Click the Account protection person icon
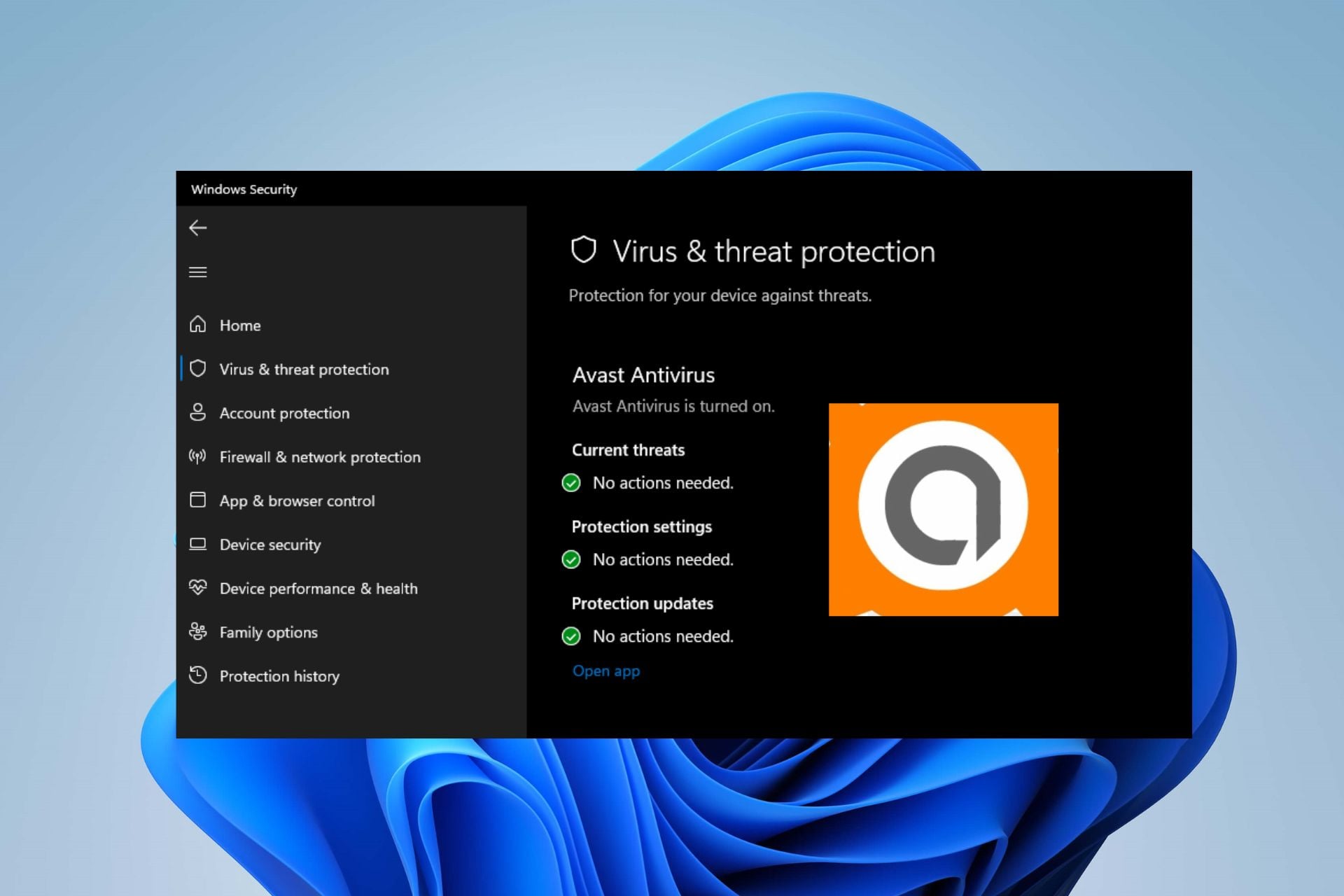Image resolution: width=1344 pixels, height=896 pixels. 198,412
